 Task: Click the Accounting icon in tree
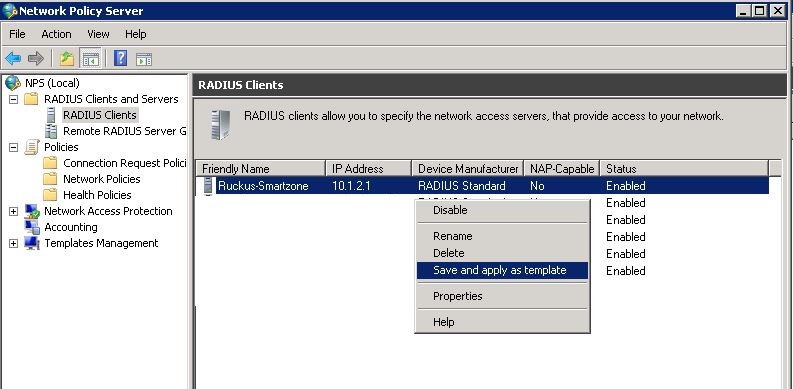pos(32,227)
